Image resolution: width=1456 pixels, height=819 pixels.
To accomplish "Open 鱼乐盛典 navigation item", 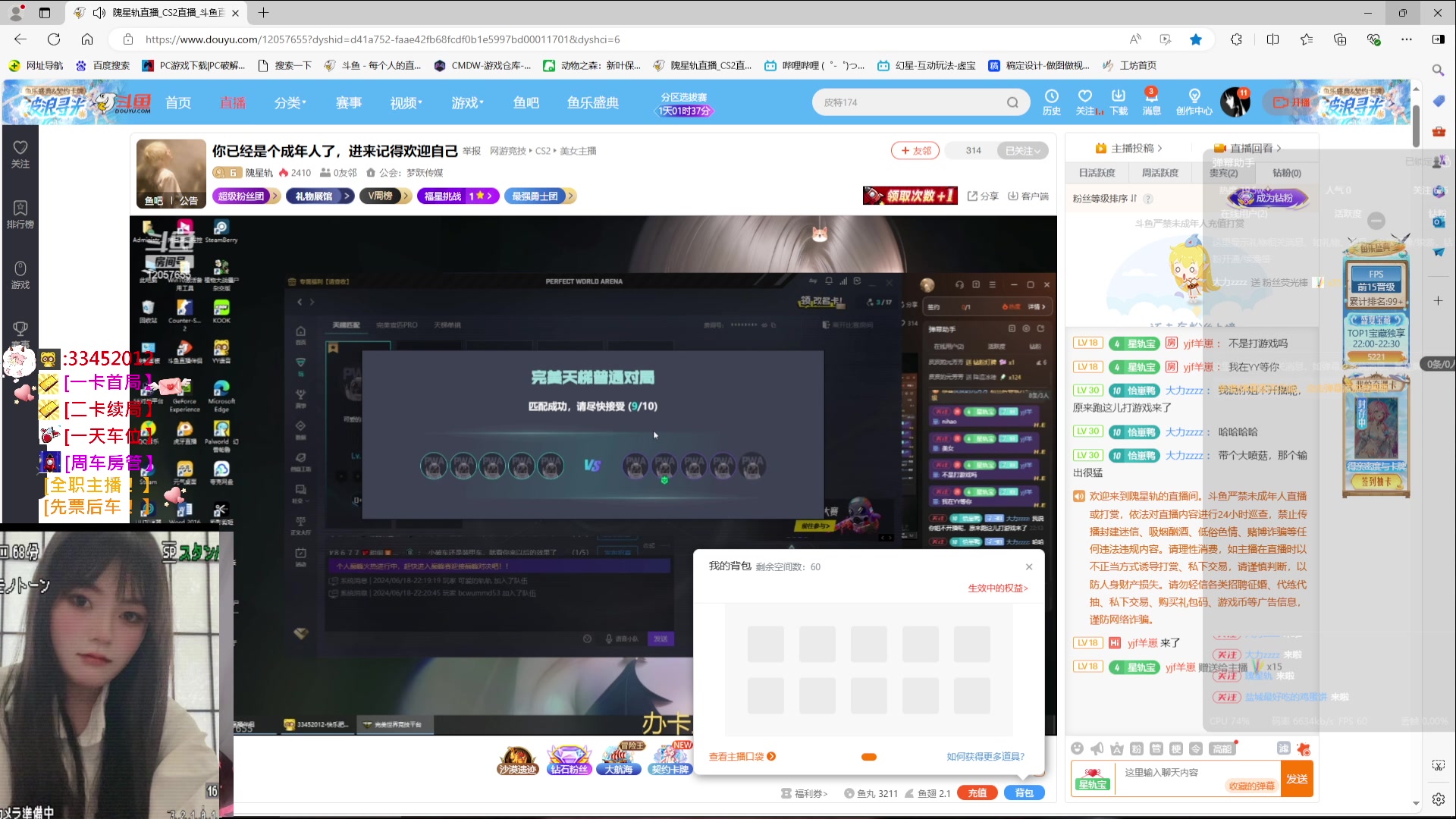I will click(593, 103).
